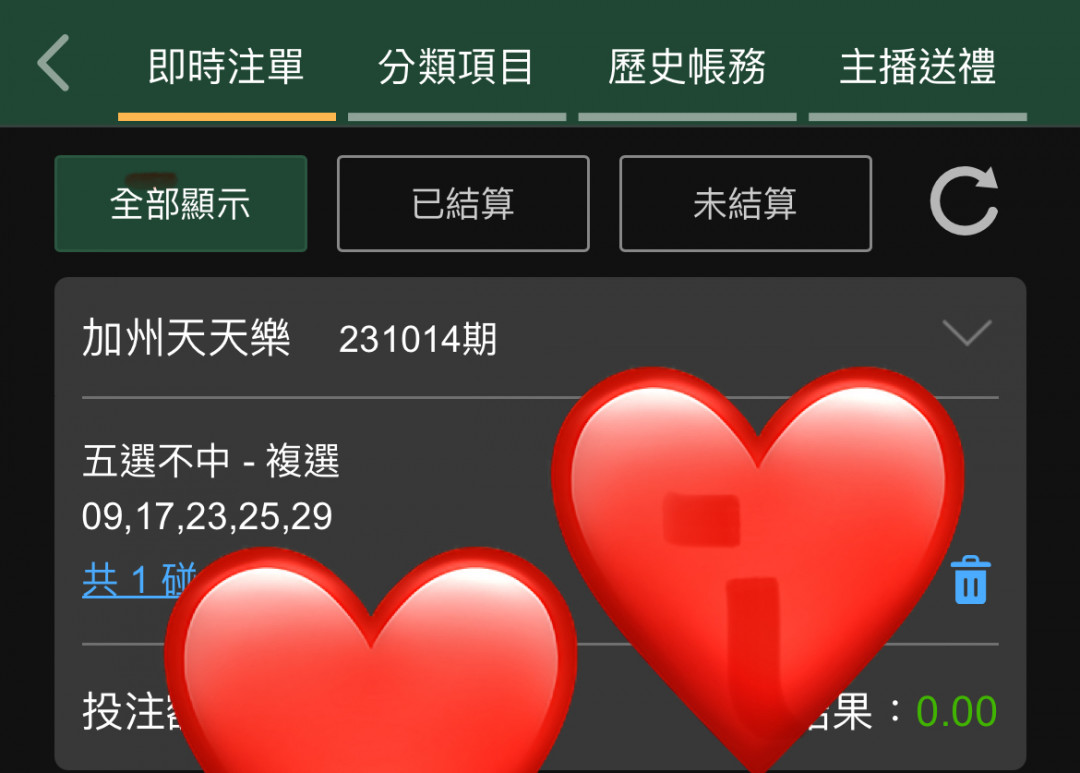Open the 共 1 碰 link

[140, 580]
